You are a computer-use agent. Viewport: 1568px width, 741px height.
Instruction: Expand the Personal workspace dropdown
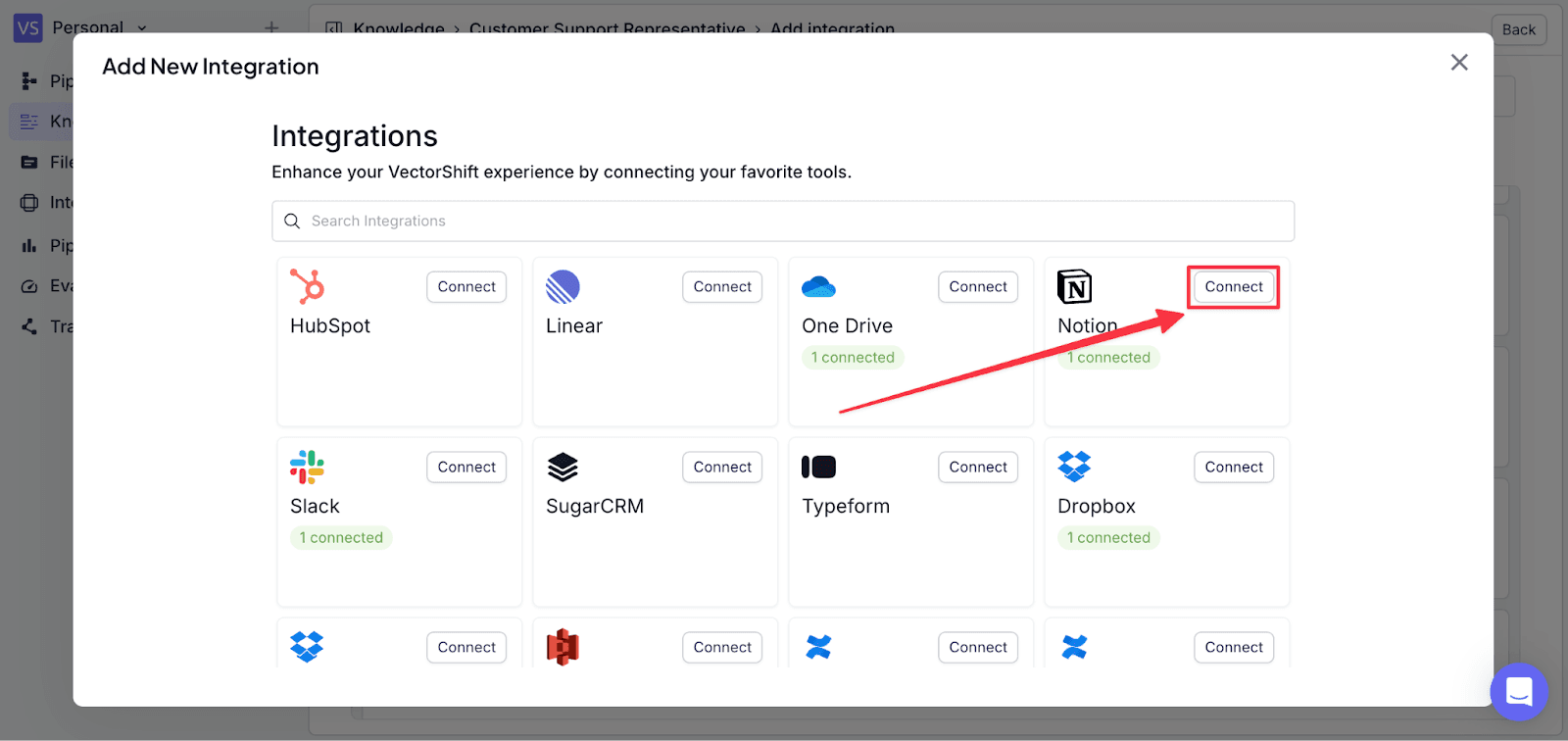click(99, 27)
